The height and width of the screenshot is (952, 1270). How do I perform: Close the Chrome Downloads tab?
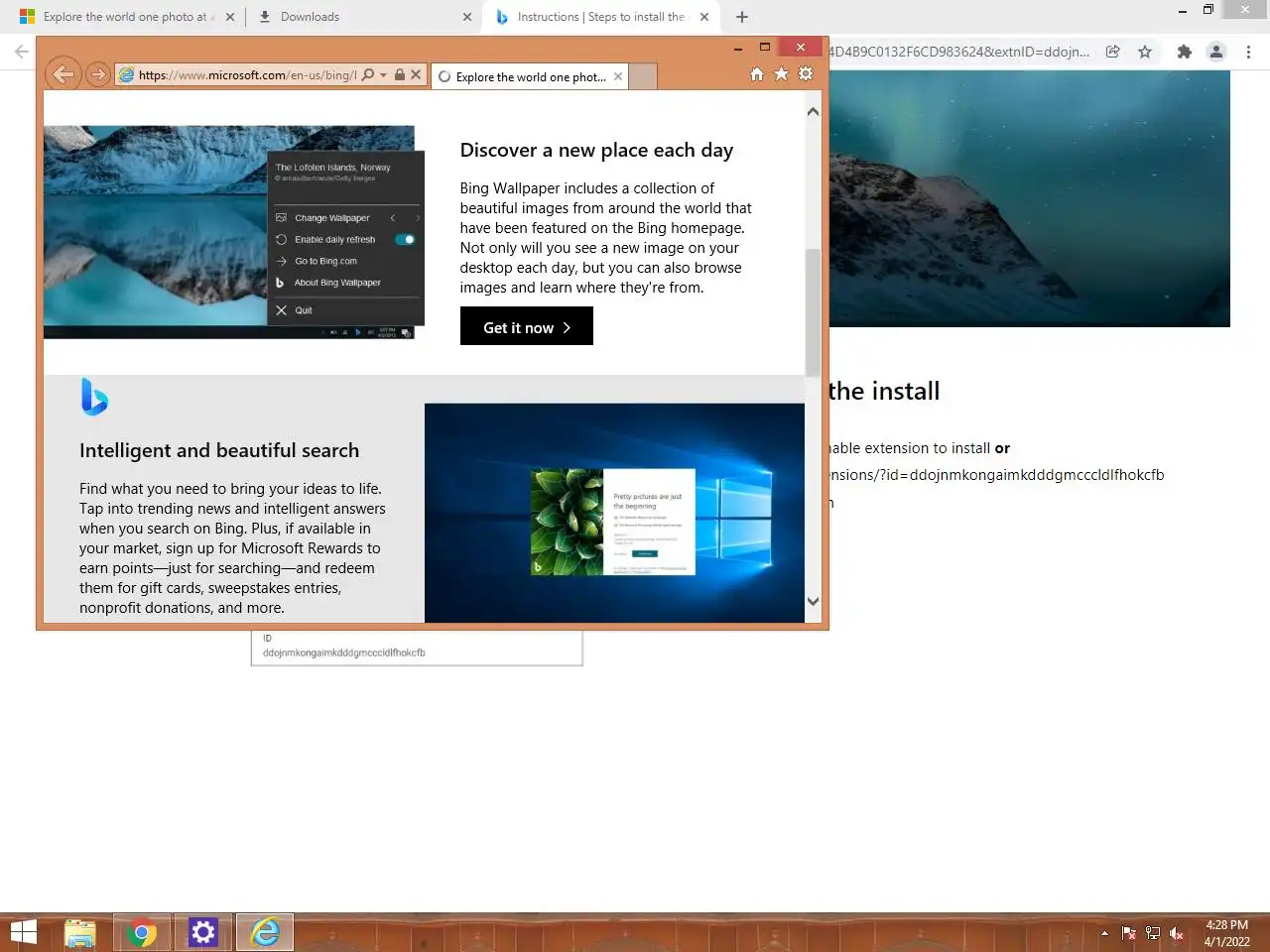pyautogui.click(x=467, y=17)
